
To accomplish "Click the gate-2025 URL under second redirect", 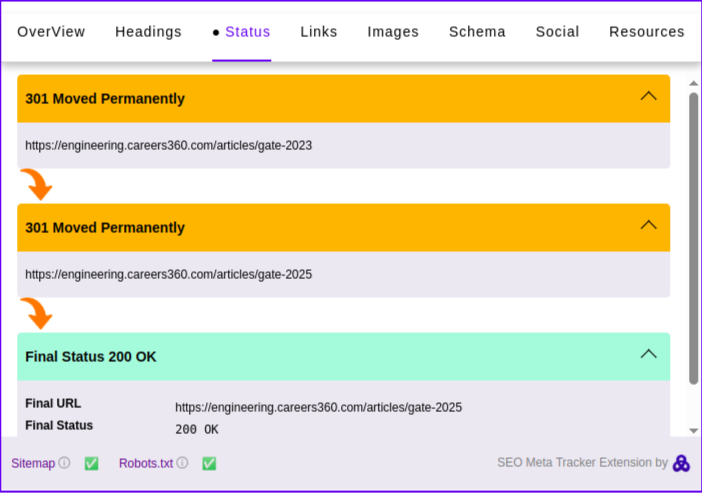I will point(168,274).
